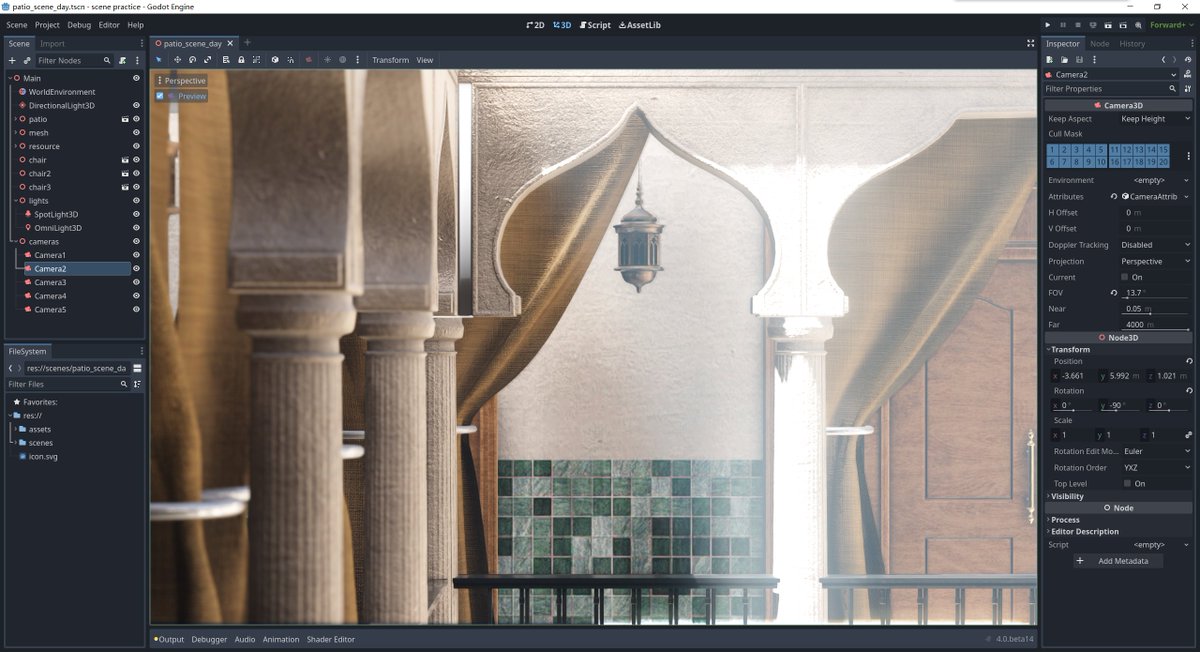Image resolution: width=1200 pixels, height=652 pixels.
Task: Enable the Current camera checkbox
Action: click(1126, 277)
